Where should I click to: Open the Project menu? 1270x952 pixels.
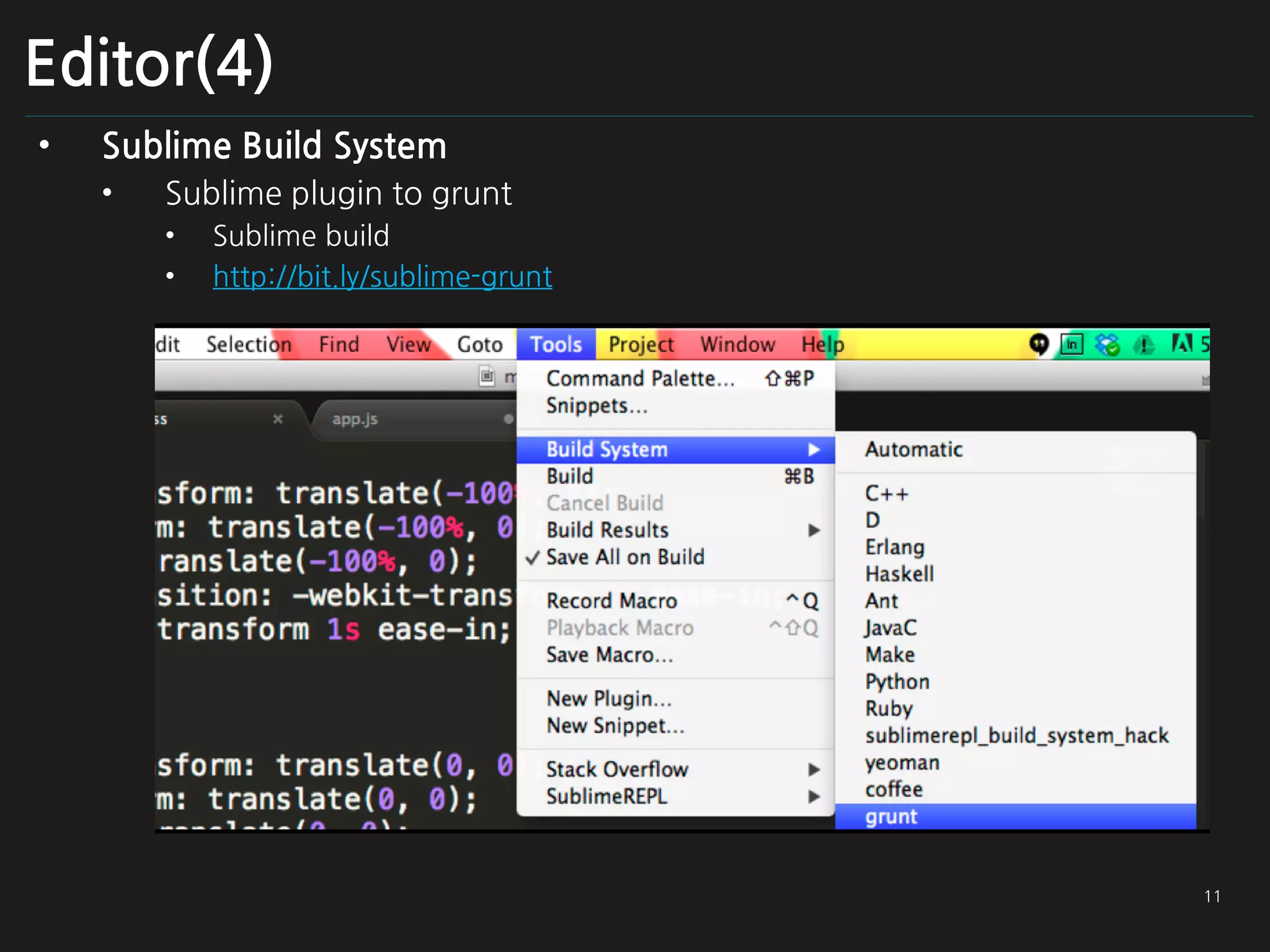point(641,344)
